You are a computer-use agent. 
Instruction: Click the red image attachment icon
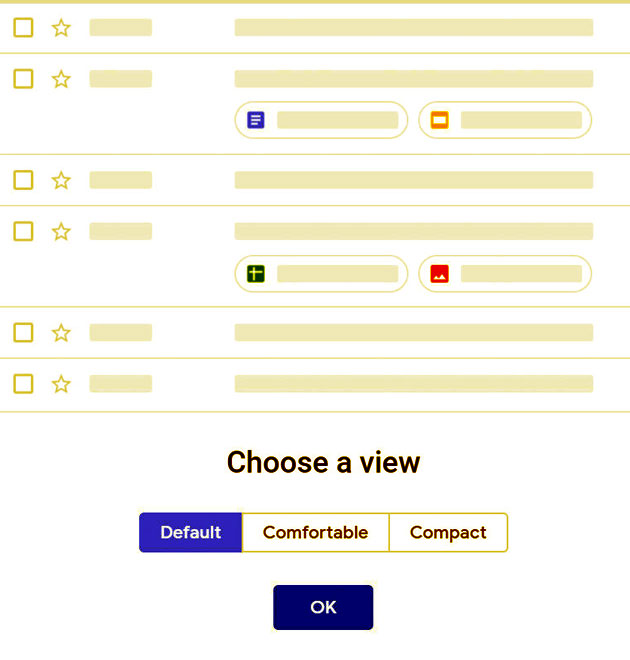439,273
